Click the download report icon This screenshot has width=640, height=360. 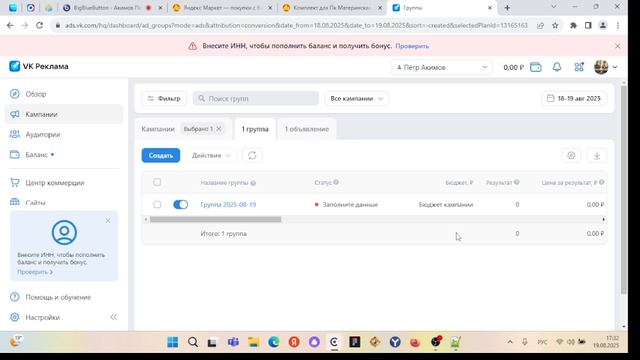point(597,156)
